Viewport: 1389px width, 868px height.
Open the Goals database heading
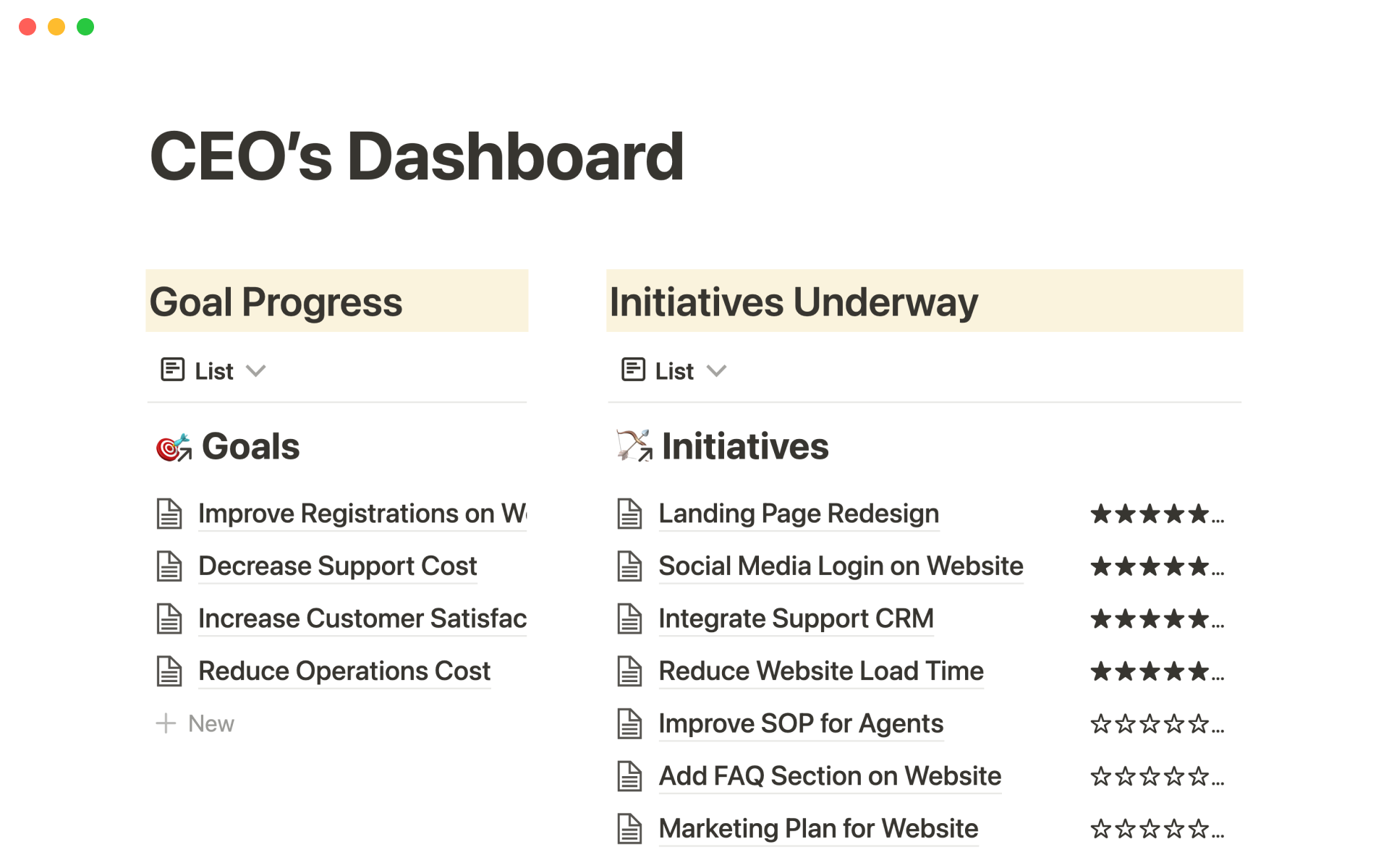250,446
